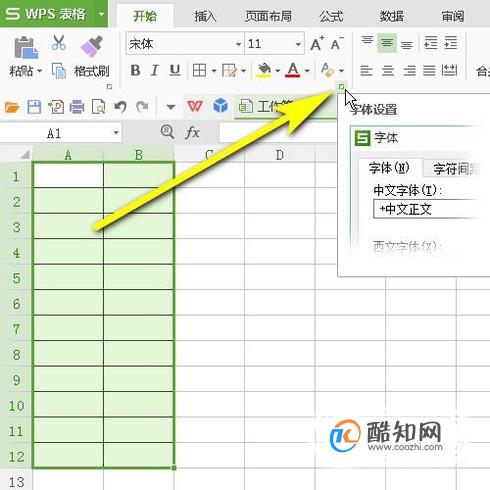Expand the font size 11 dropdown

298,44
